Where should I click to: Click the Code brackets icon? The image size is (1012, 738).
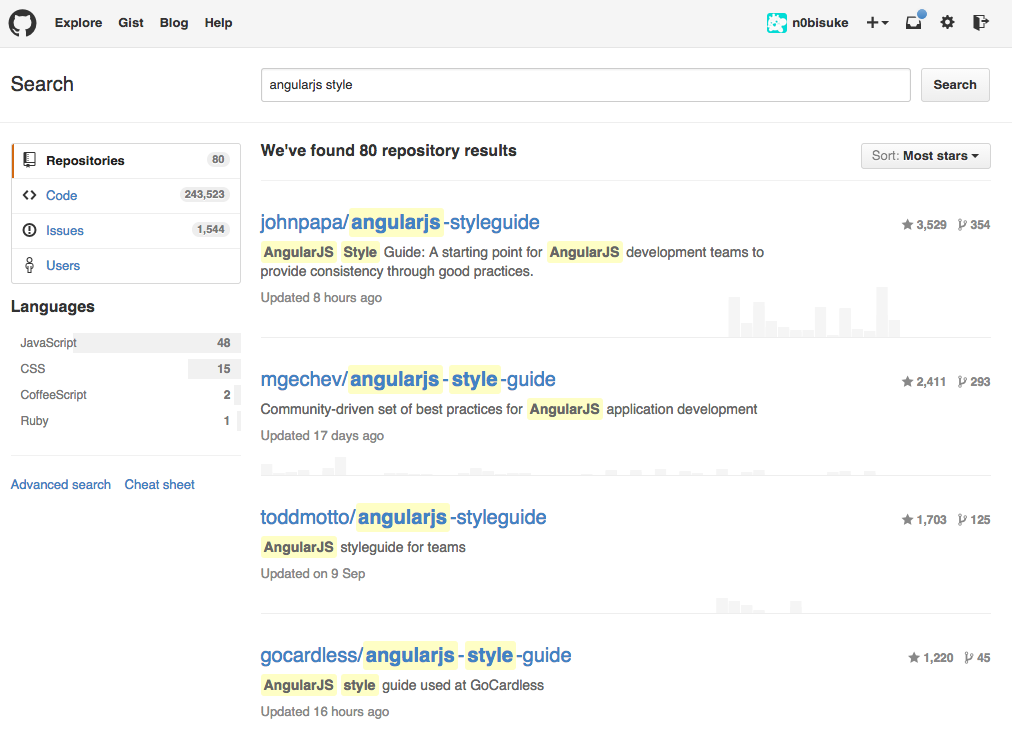point(29,195)
